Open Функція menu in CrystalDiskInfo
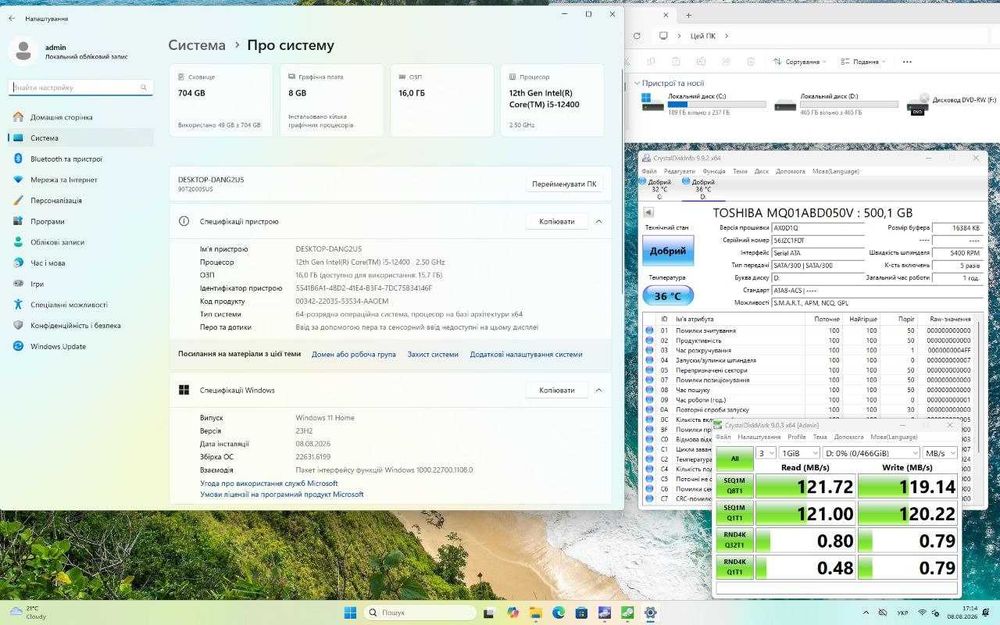Screen dimensions: 1000x625 (x=714, y=171)
